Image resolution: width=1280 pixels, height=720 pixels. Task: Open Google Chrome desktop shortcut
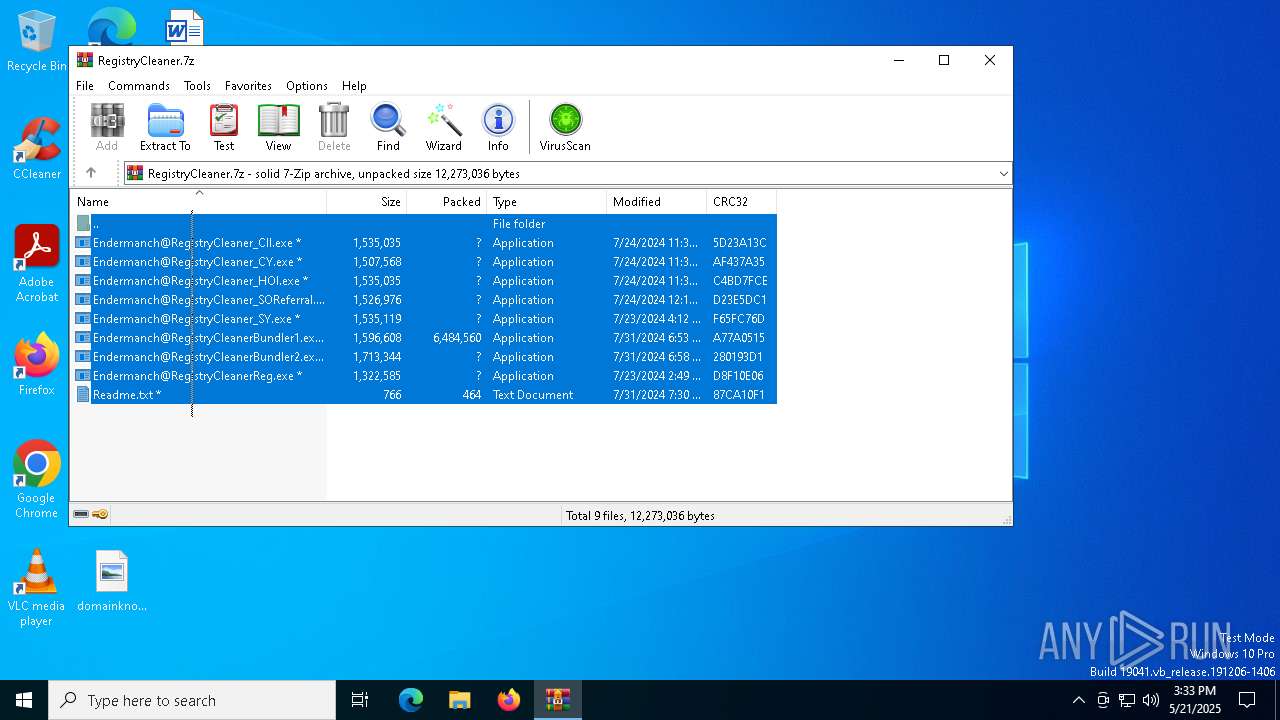(x=37, y=480)
